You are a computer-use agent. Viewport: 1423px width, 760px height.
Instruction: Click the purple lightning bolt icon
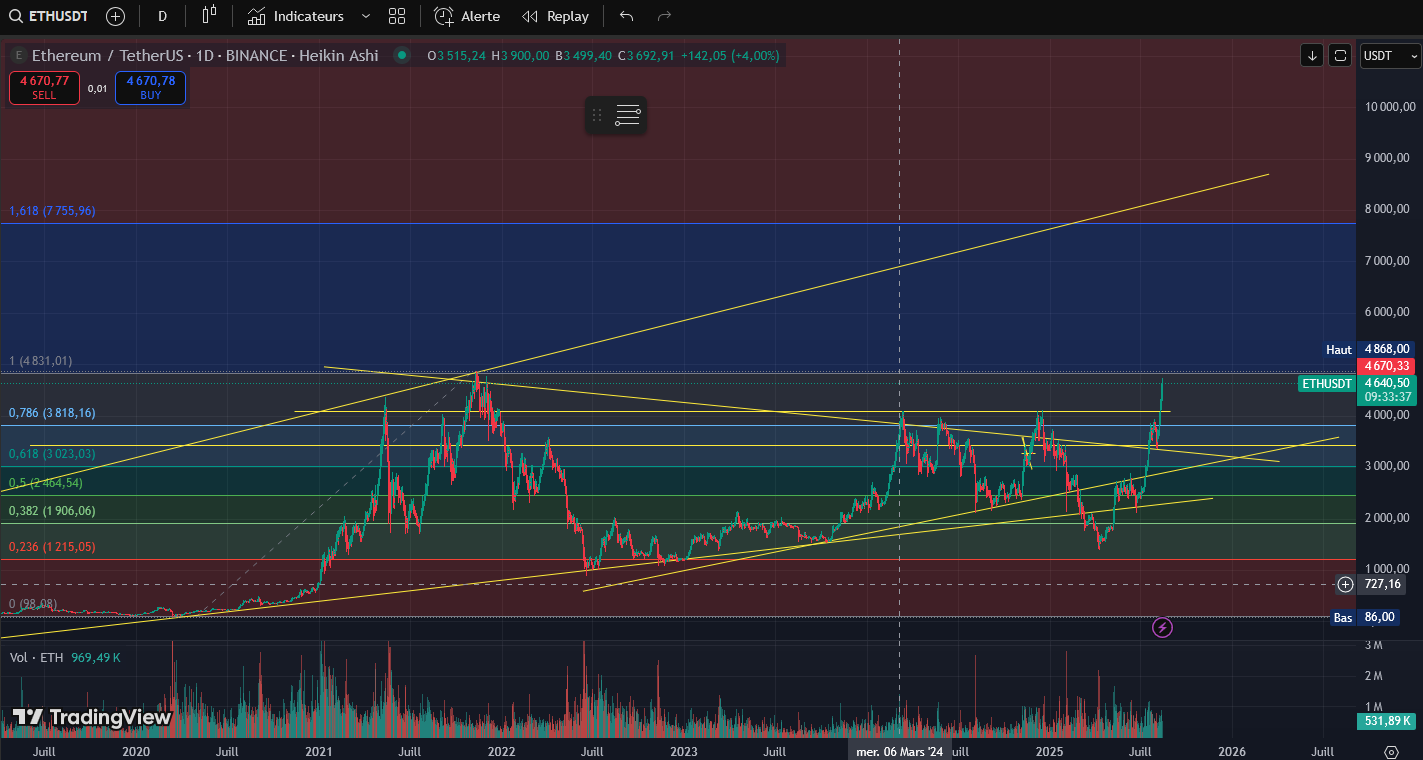[x=1162, y=628]
